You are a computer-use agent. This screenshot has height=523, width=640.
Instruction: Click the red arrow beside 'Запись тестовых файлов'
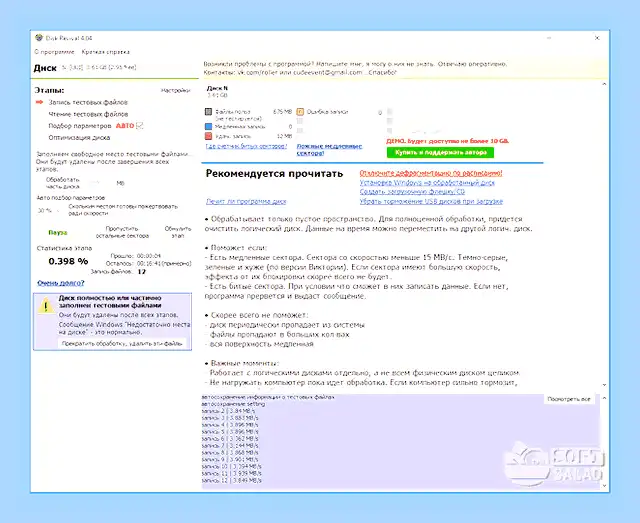40,102
